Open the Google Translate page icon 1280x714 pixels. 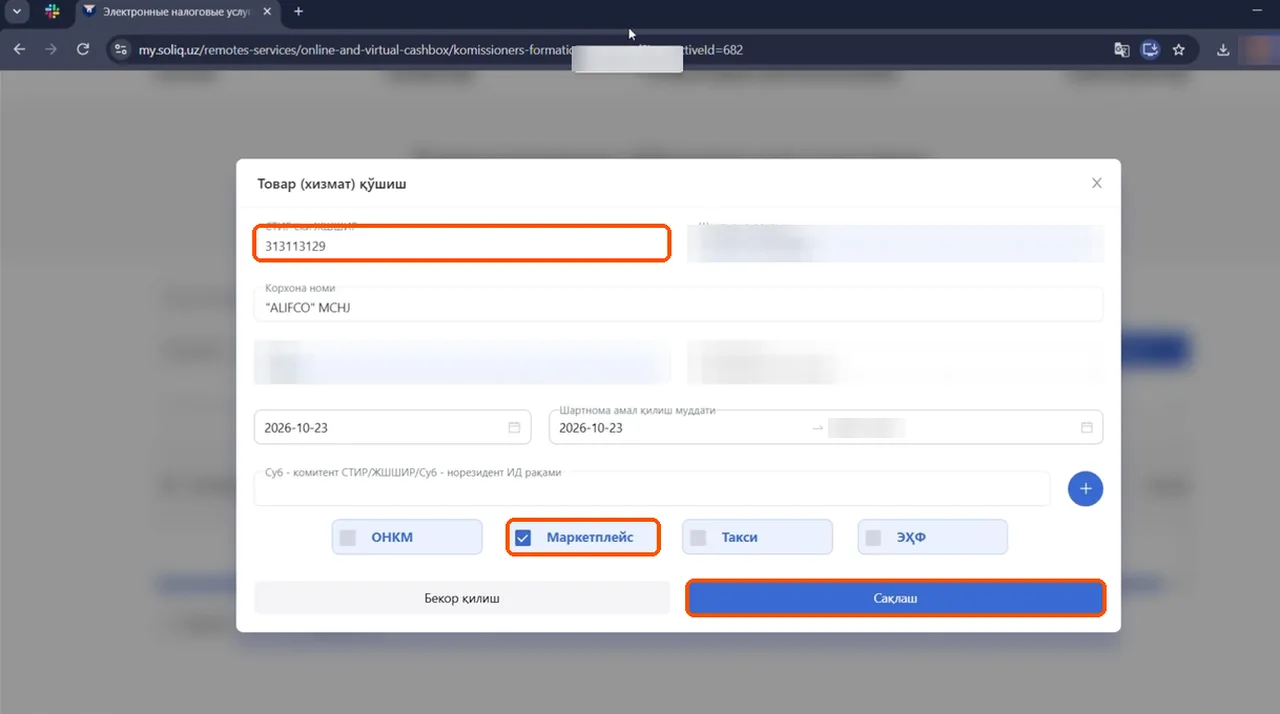click(1122, 49)
